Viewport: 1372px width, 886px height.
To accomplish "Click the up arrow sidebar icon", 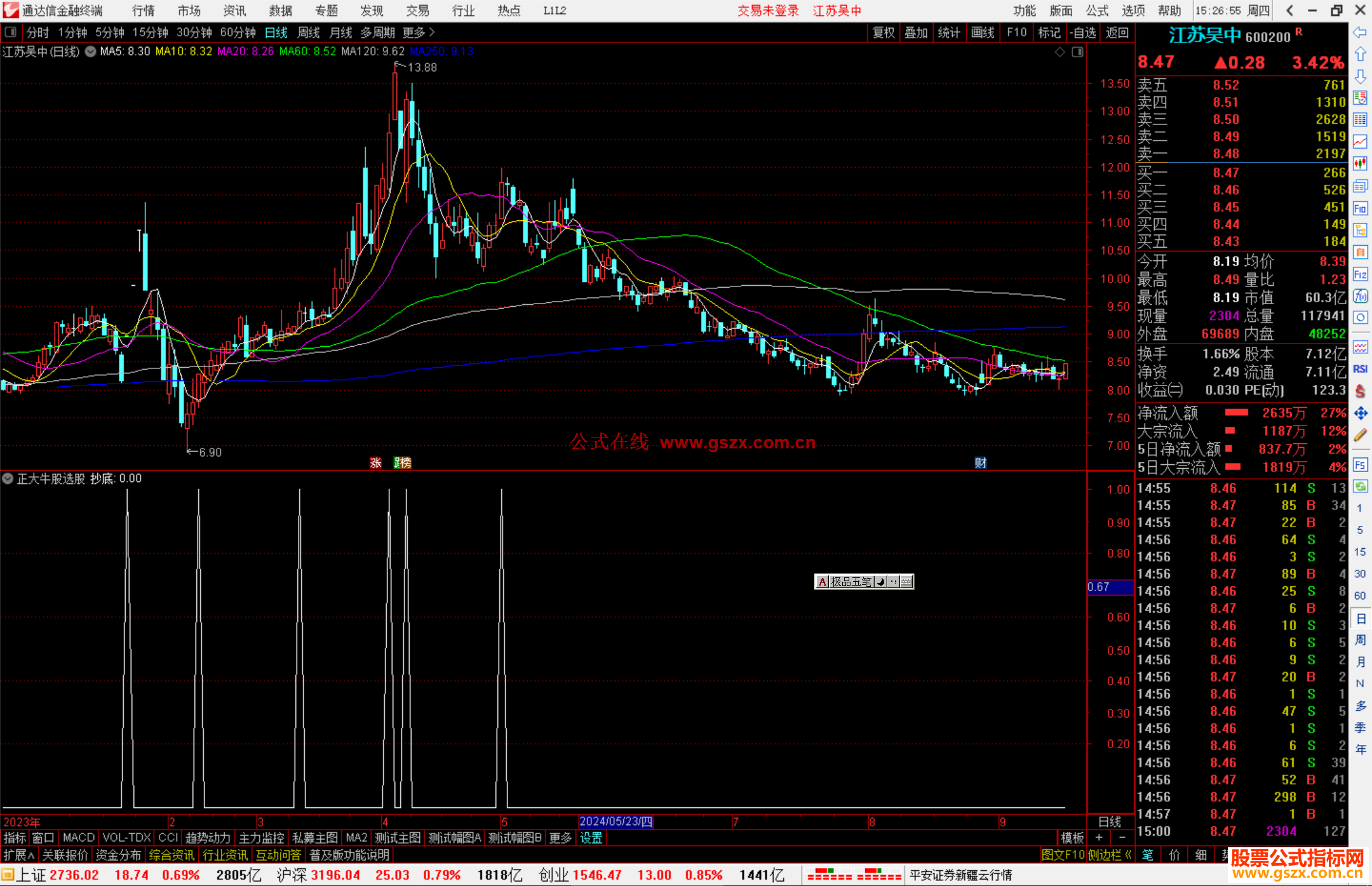I will (x=1360, y=55).
